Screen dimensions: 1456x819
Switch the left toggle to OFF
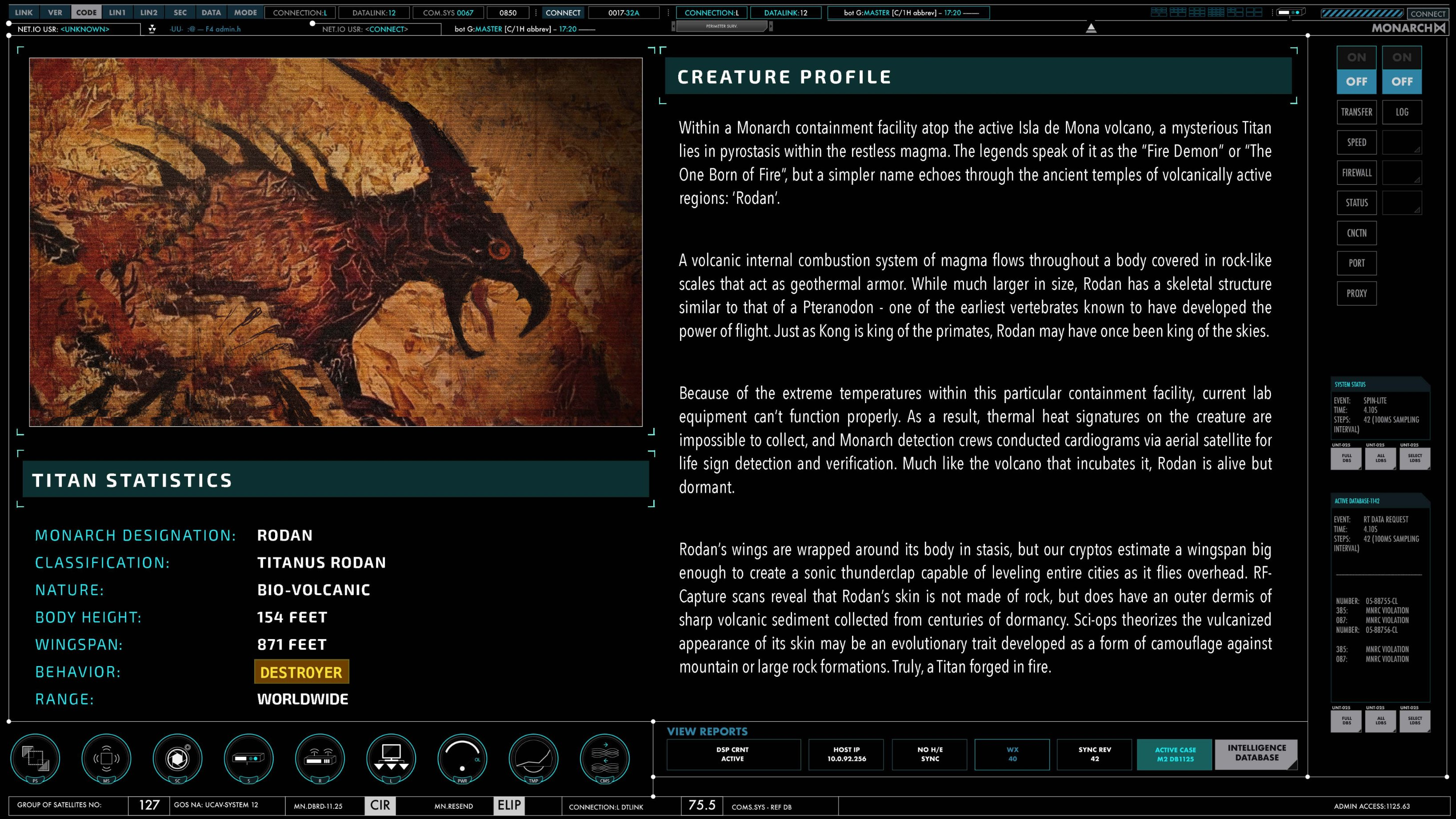click(1356, 81)
